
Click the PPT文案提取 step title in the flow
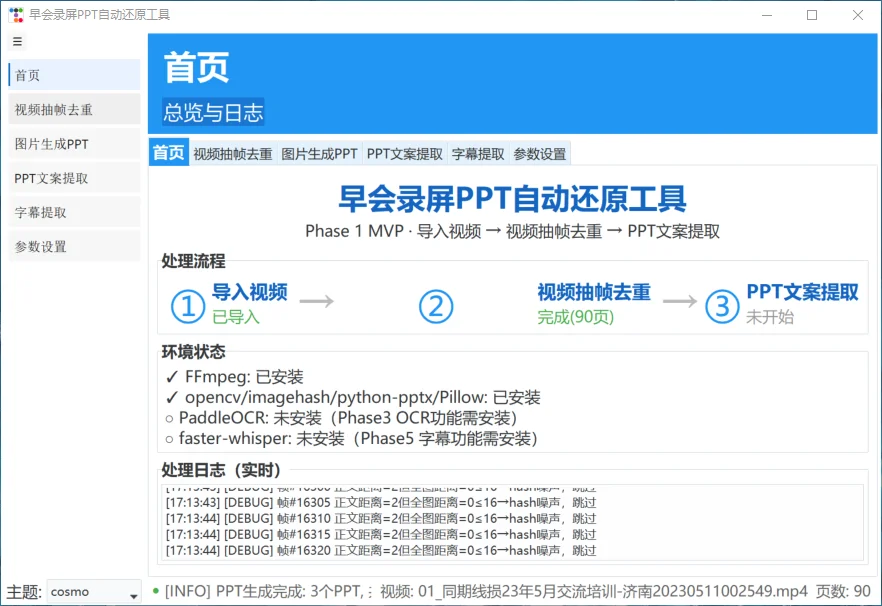click(803, 292)
